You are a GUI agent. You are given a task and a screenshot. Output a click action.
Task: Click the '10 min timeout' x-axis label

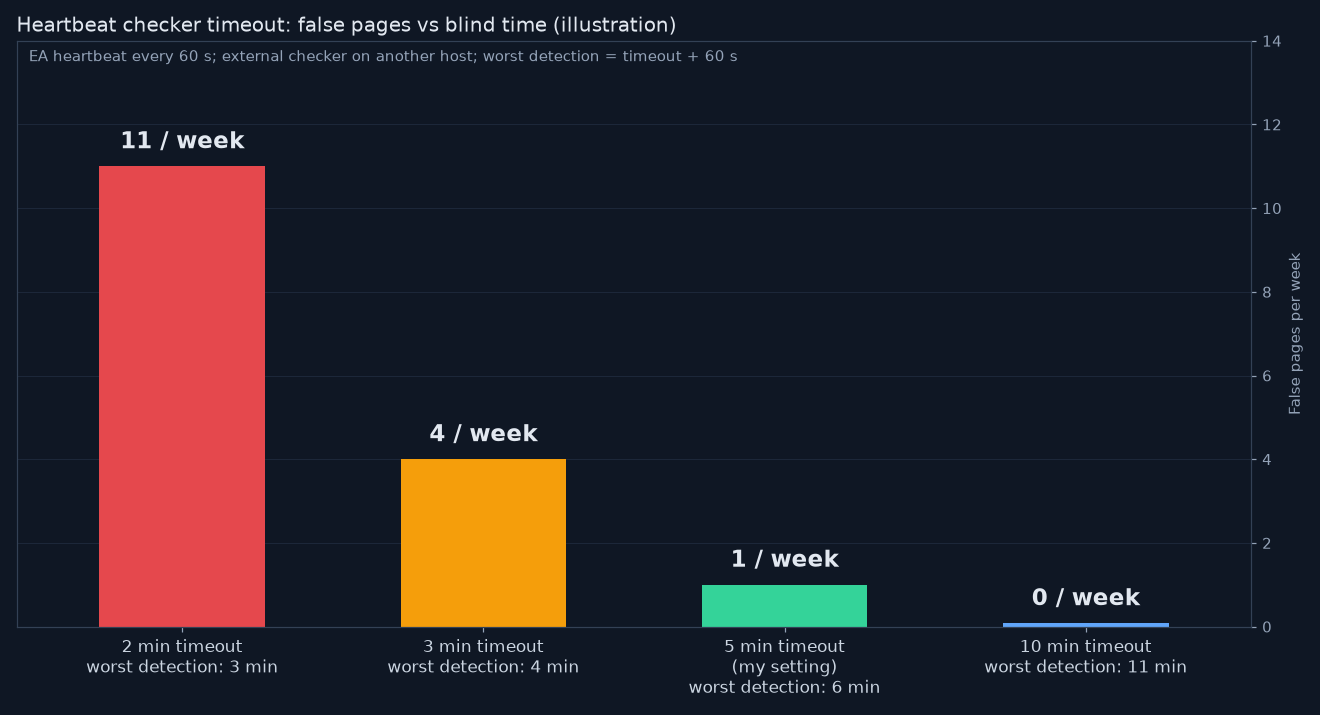[x=1085, y=647]
